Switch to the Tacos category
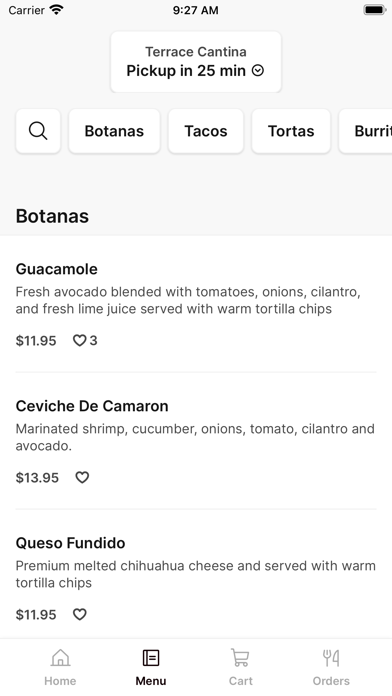392x696 pixels. (206, 131)
